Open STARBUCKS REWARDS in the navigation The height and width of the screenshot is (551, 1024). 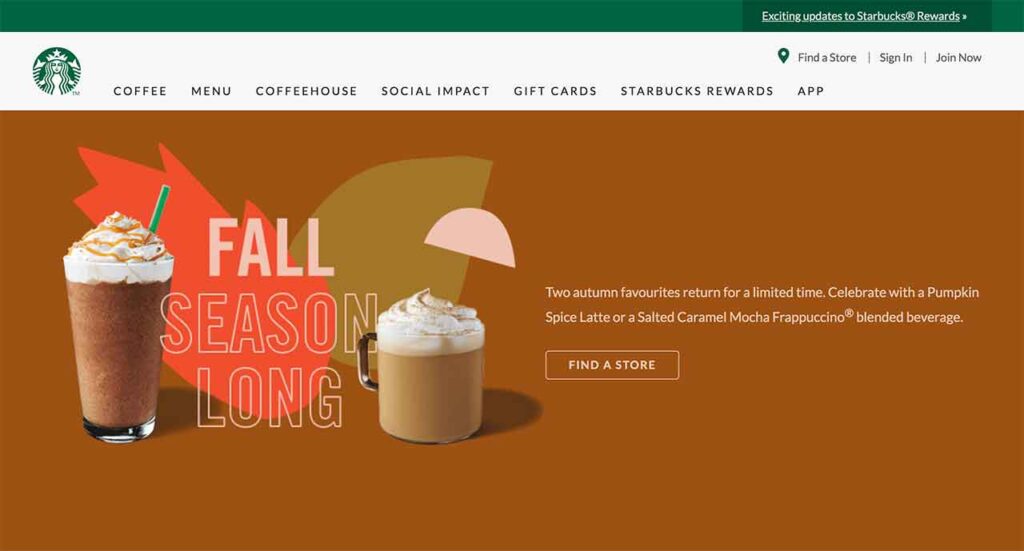coord(697,91)
